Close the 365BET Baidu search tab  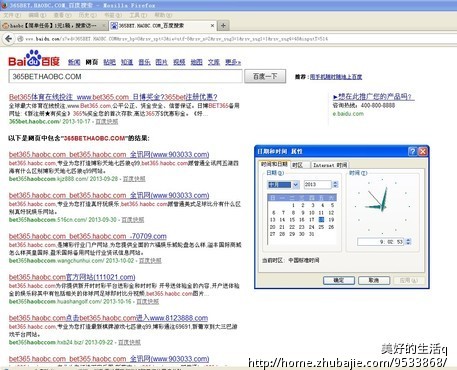coord(212,26)
